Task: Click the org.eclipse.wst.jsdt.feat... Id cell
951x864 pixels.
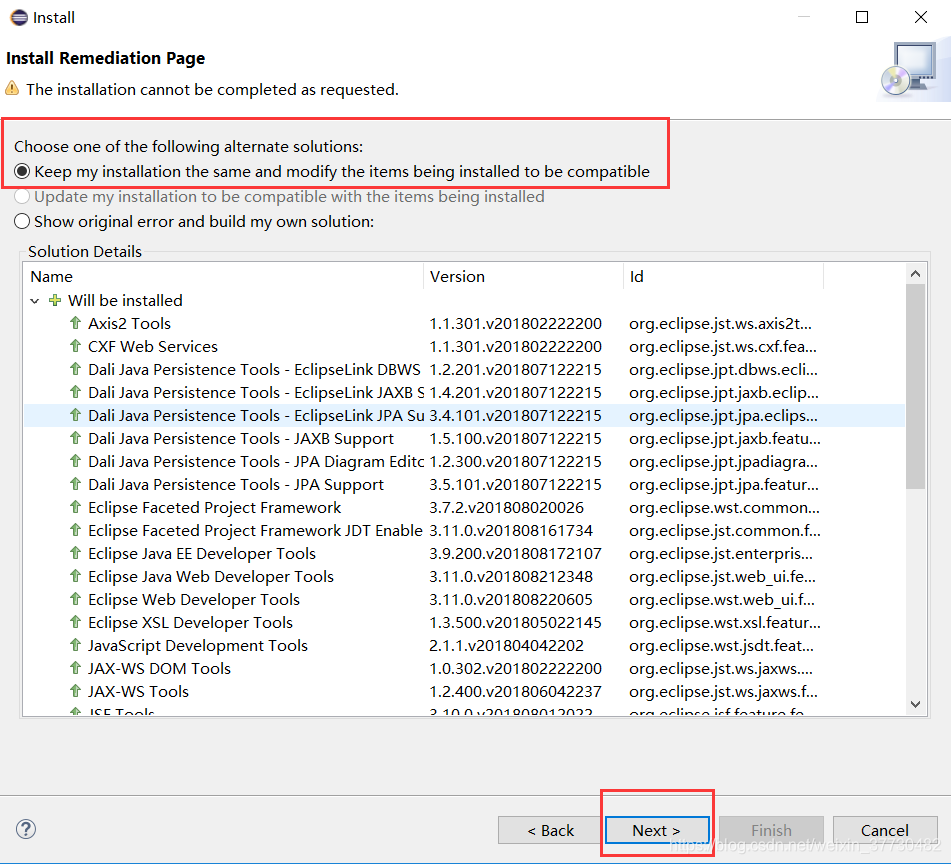Action: click(x=721, y=646)
